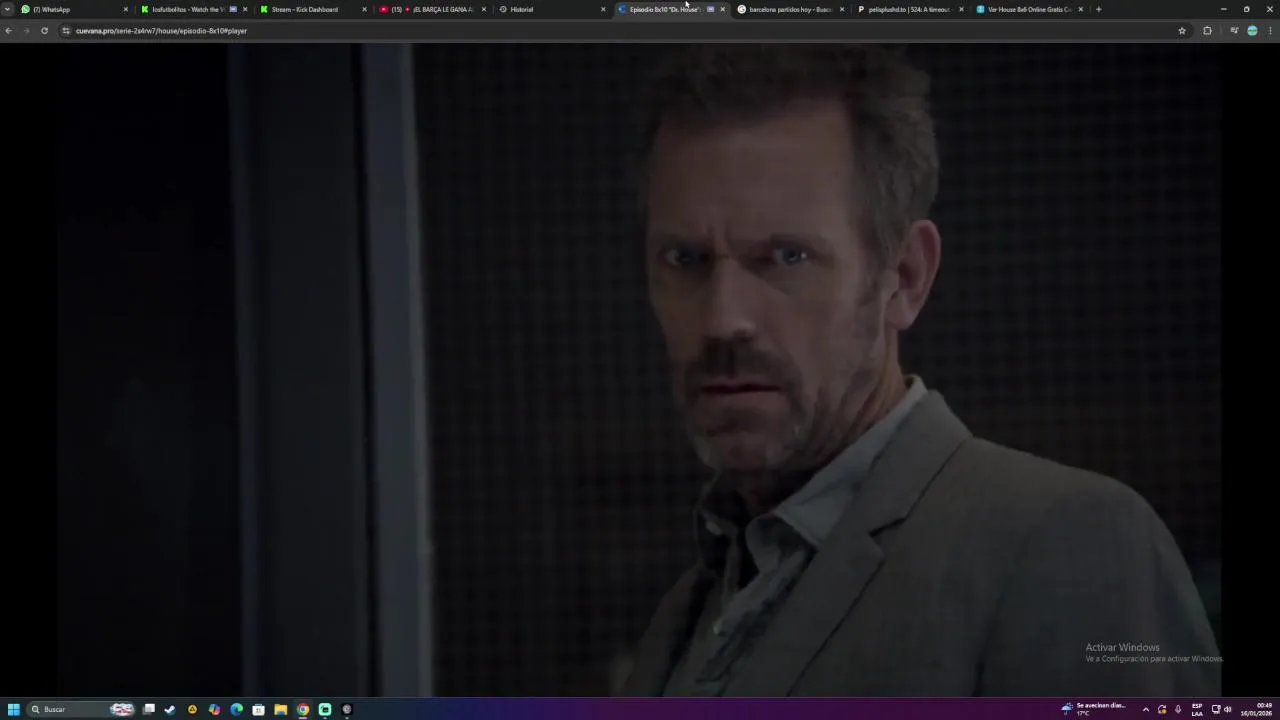Click the microphone tray icon
Screen dimensions: 1280x720
pyautogui.click(x=1178, y=709)
